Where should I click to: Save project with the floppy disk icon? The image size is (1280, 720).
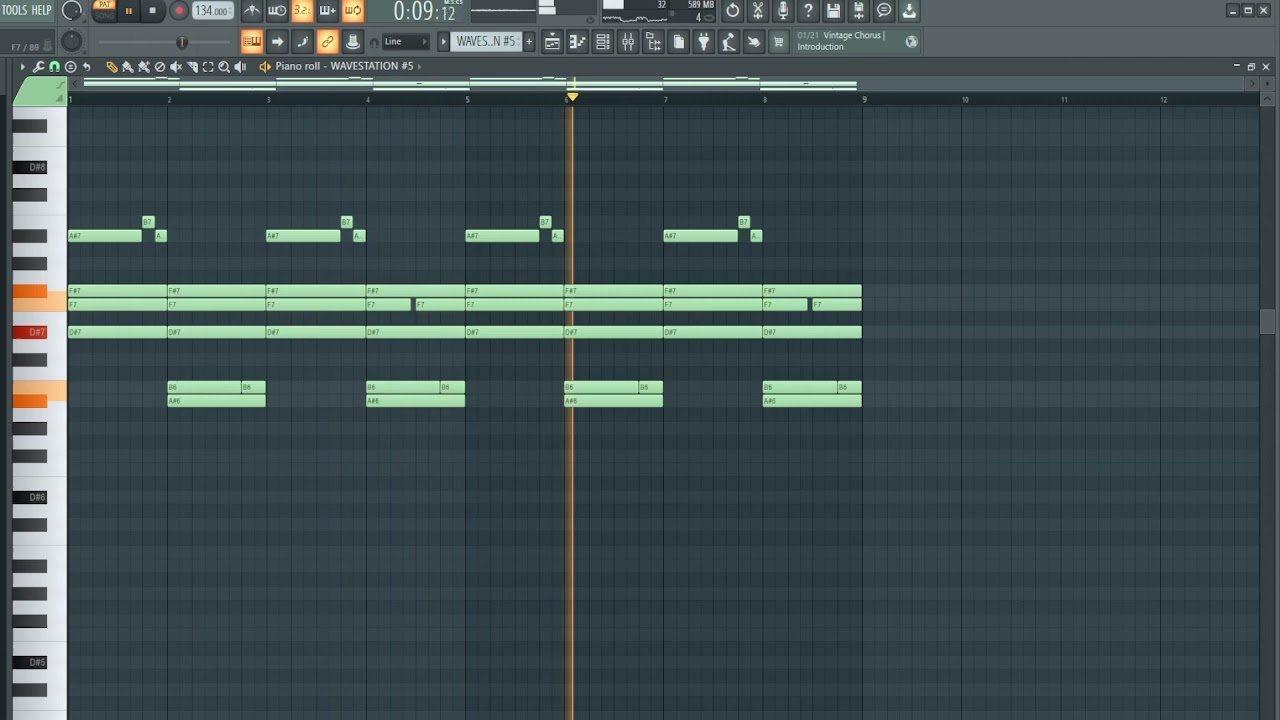[x=833, y=11]
